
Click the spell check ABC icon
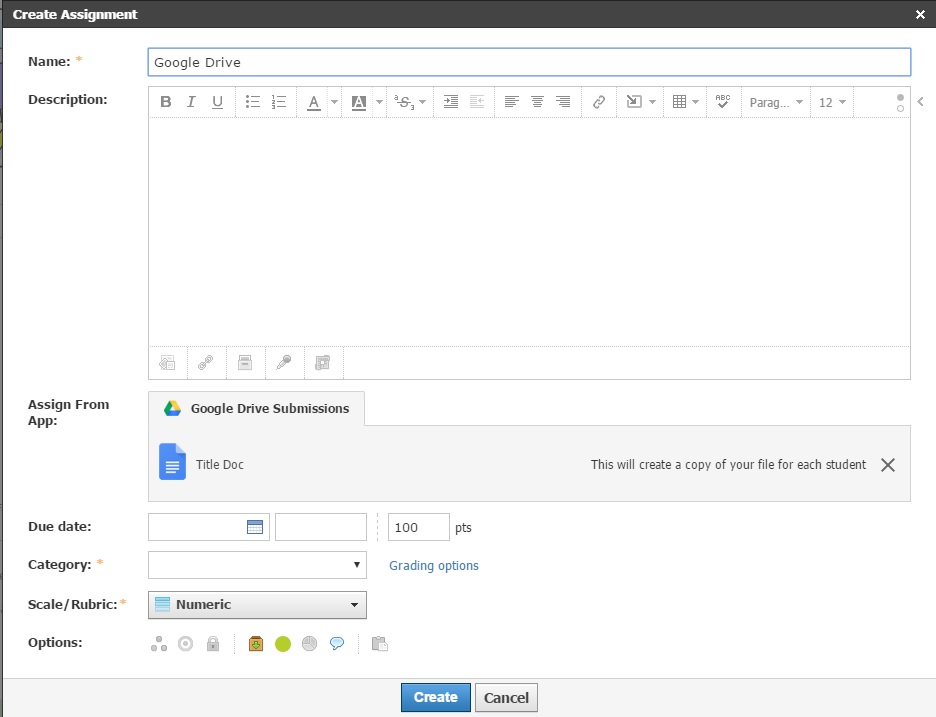point(723,102)
